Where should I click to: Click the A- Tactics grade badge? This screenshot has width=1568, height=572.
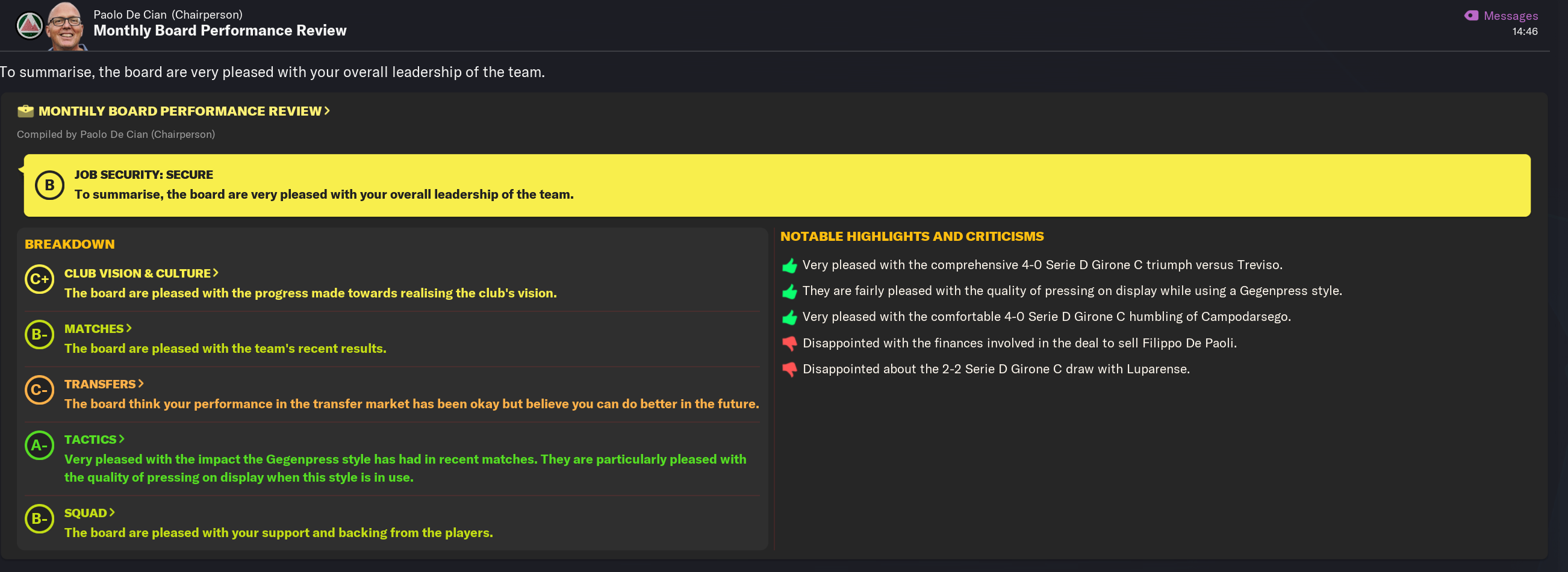pos(40,446)
